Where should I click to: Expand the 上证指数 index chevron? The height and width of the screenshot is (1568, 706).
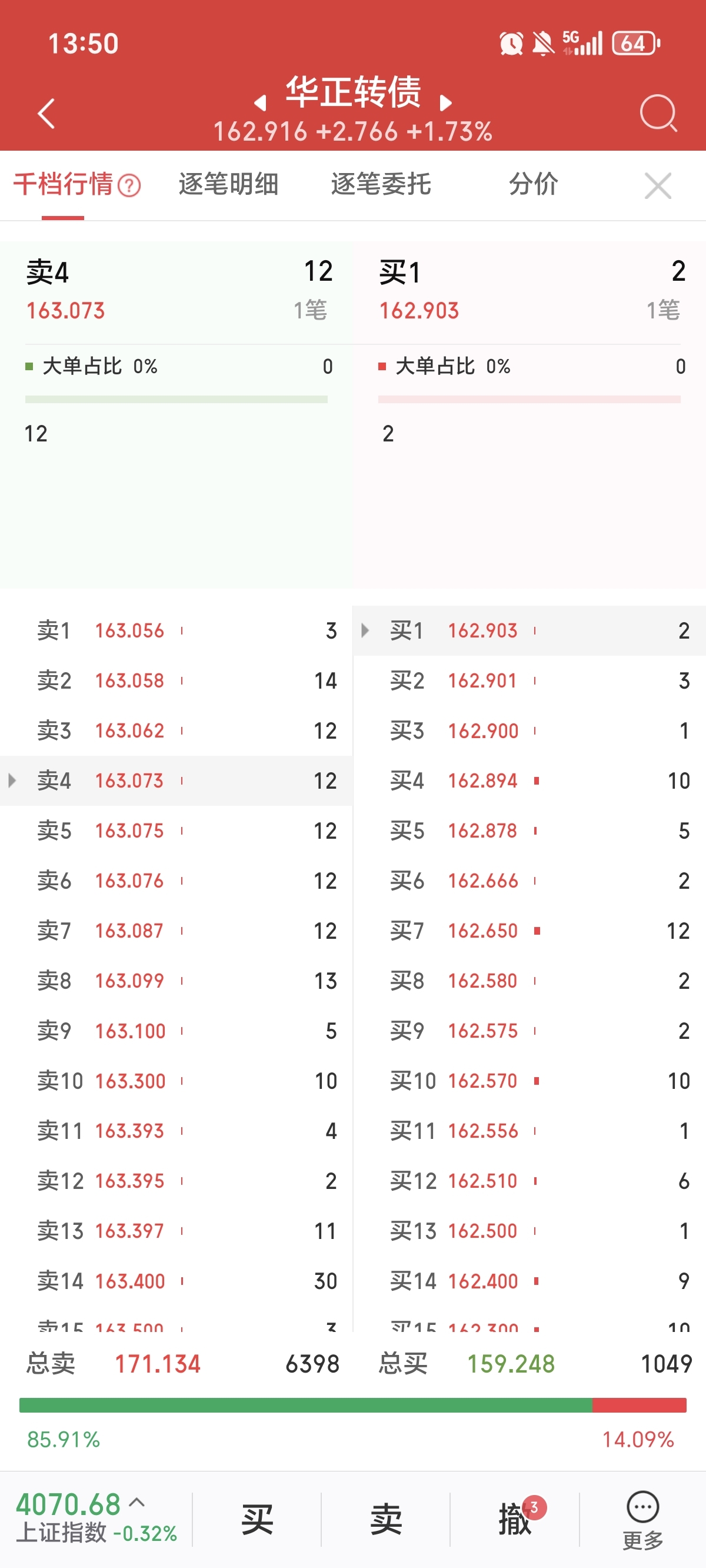pyautogui.click(x=138, y=1502)
